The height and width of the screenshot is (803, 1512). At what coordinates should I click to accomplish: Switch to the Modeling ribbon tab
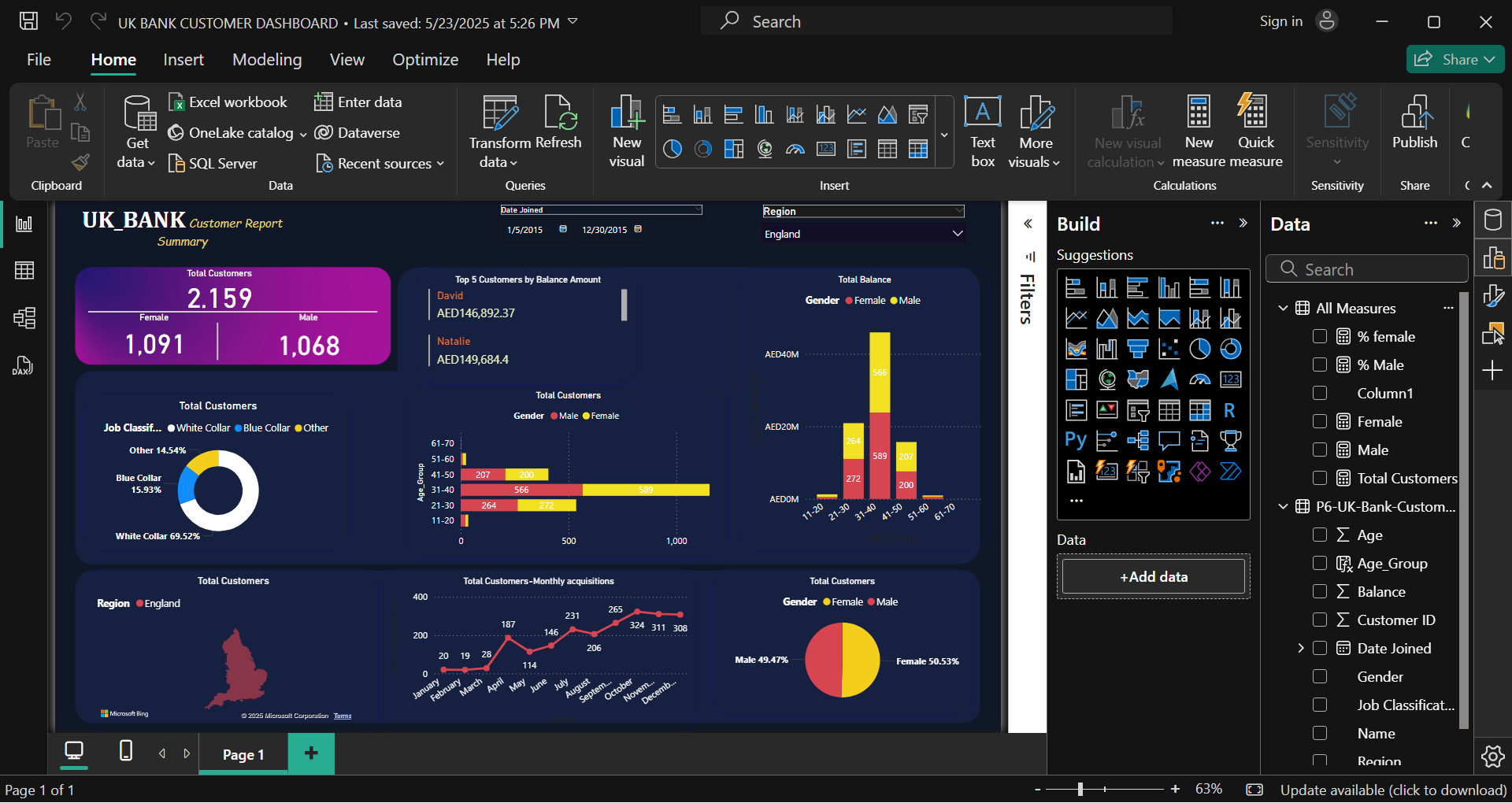267,60
